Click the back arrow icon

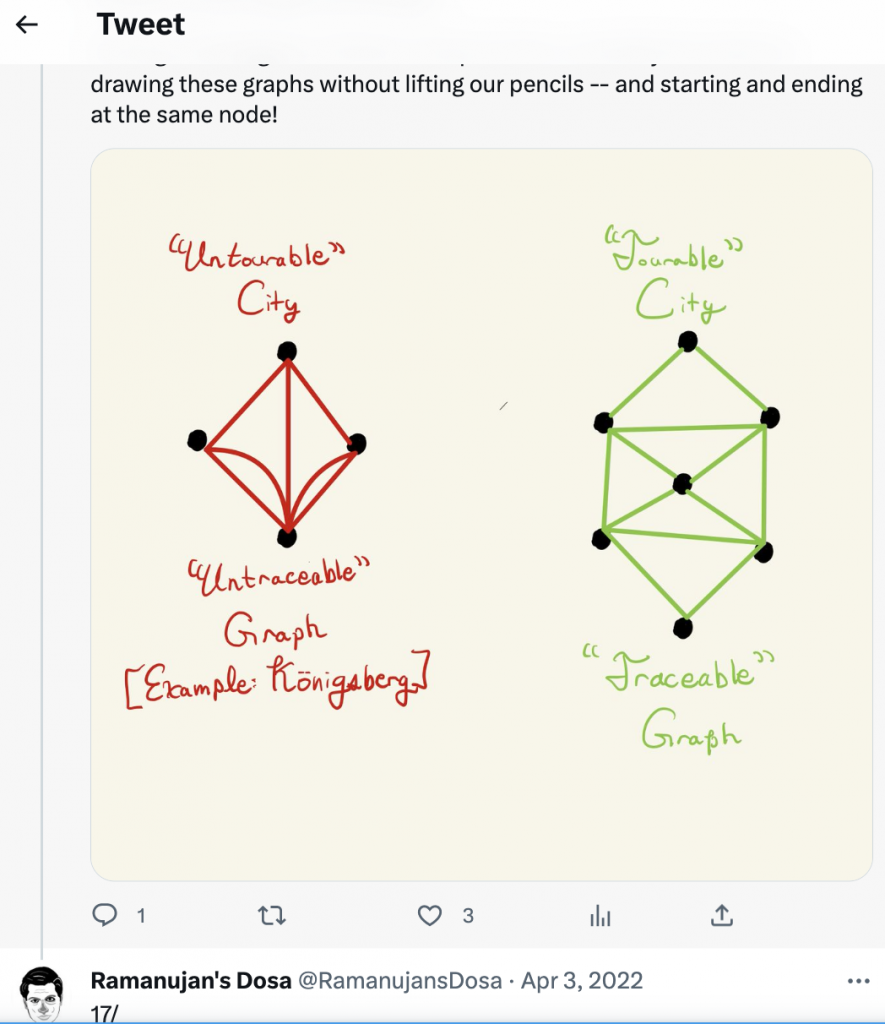27,25
